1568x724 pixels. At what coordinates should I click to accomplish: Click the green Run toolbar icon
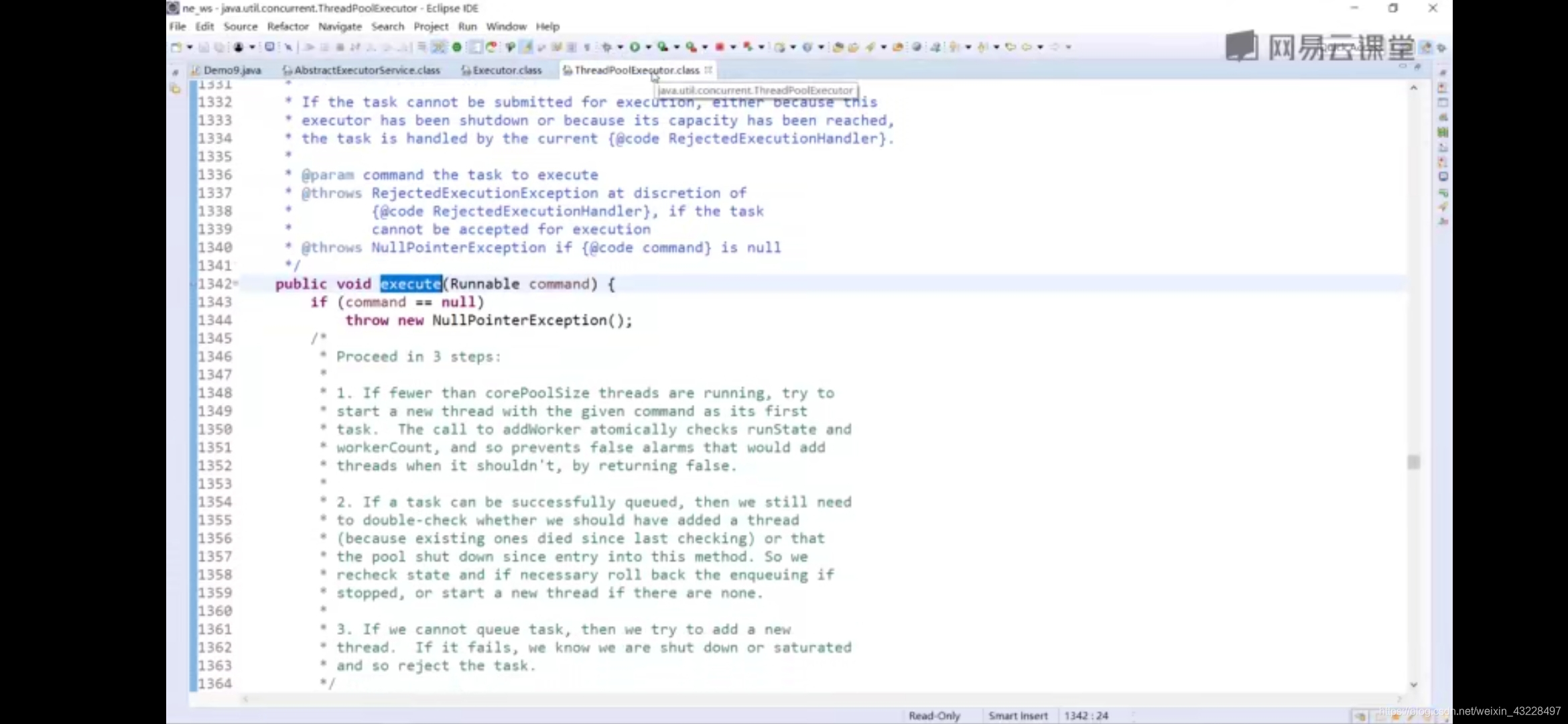click(635, 47)
